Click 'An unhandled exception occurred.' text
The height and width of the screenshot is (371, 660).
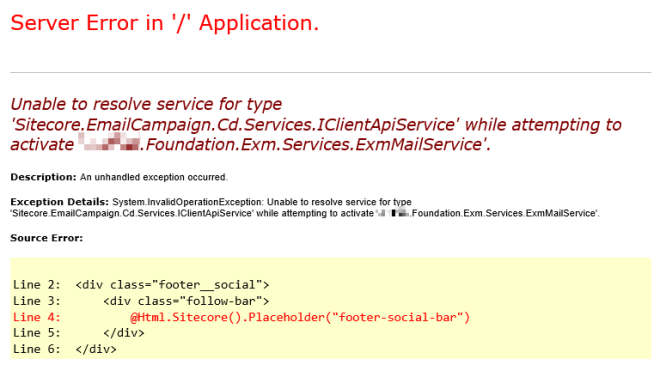click(x=154, y=177)
